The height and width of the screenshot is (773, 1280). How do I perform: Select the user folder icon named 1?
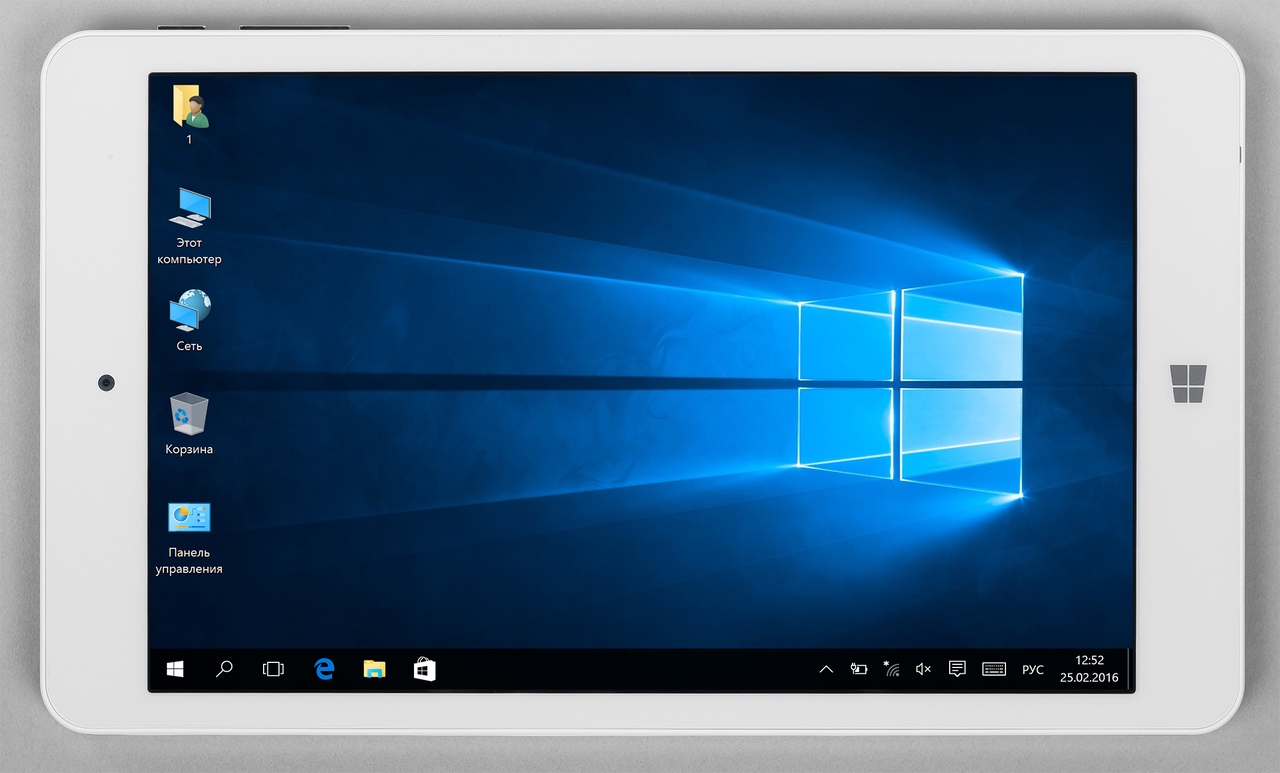[x=190, y=107]
